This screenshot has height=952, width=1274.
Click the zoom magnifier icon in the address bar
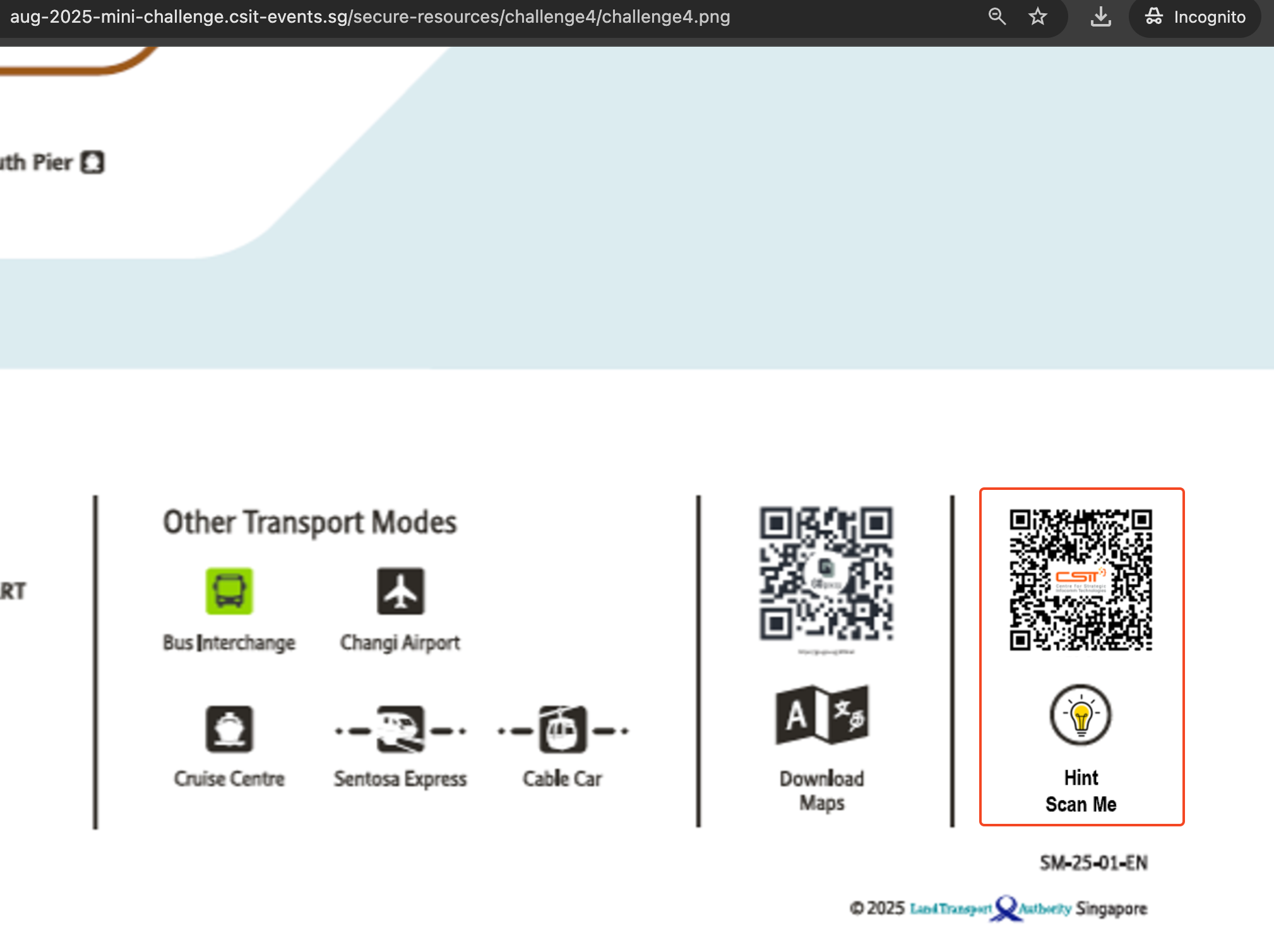(997, 16)
